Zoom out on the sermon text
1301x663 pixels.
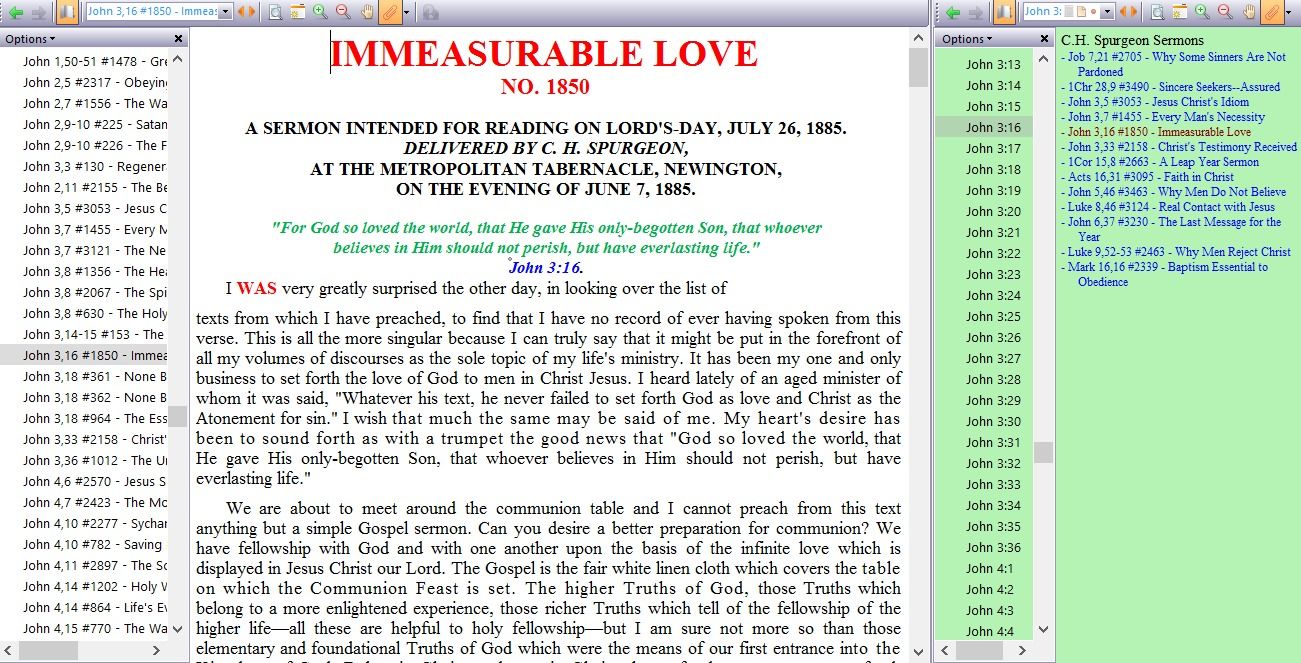343,12
